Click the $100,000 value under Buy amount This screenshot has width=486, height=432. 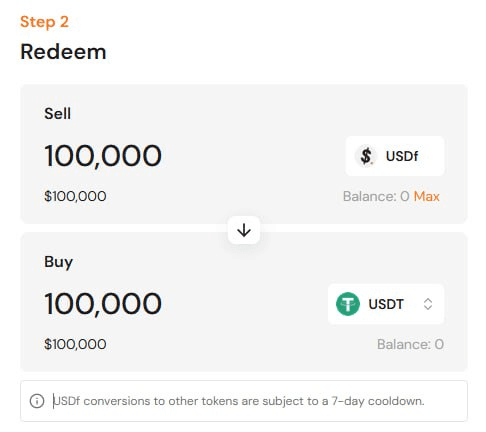click(75, 344)
